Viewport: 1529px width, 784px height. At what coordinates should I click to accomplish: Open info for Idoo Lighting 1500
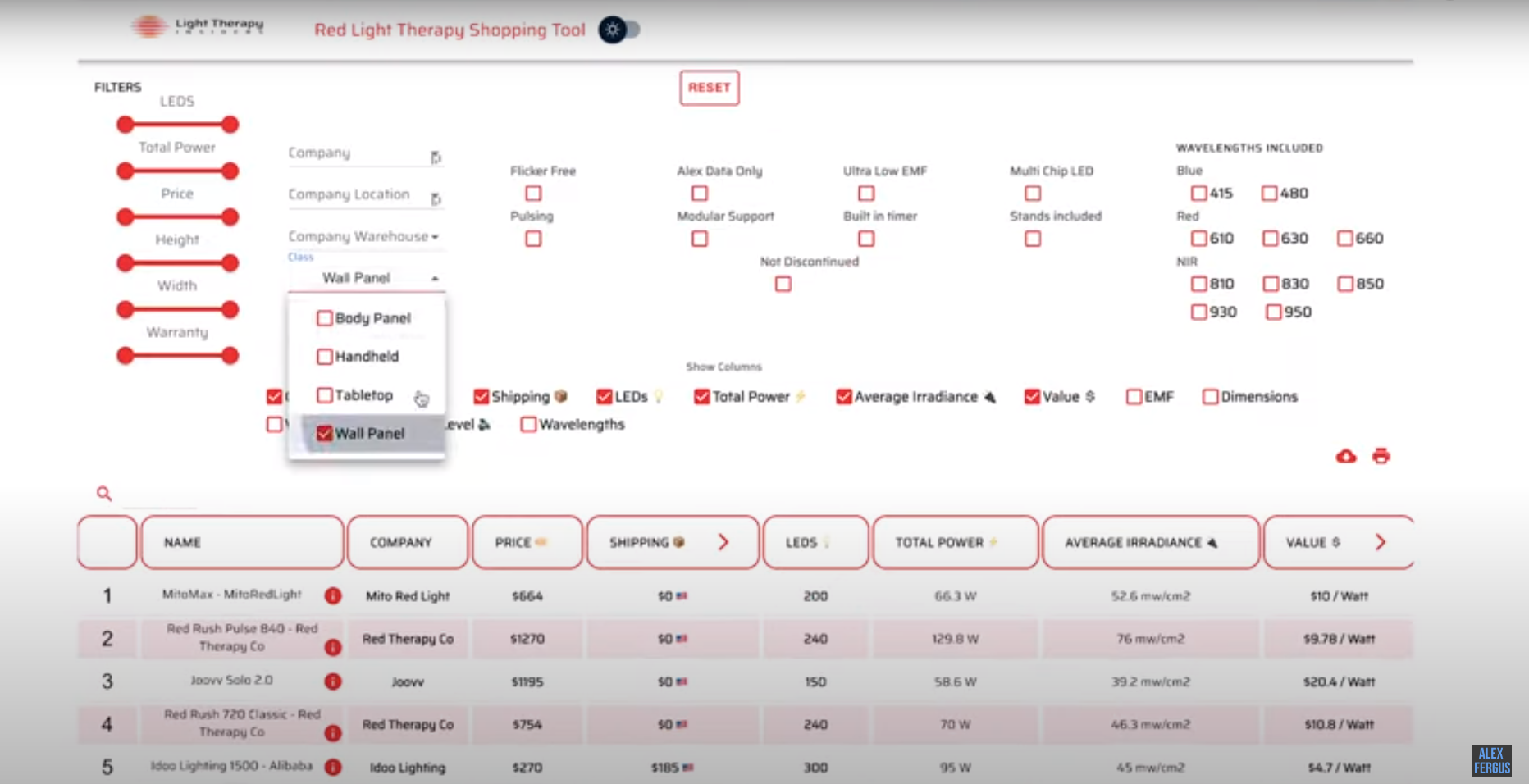(x=333, y=768)
